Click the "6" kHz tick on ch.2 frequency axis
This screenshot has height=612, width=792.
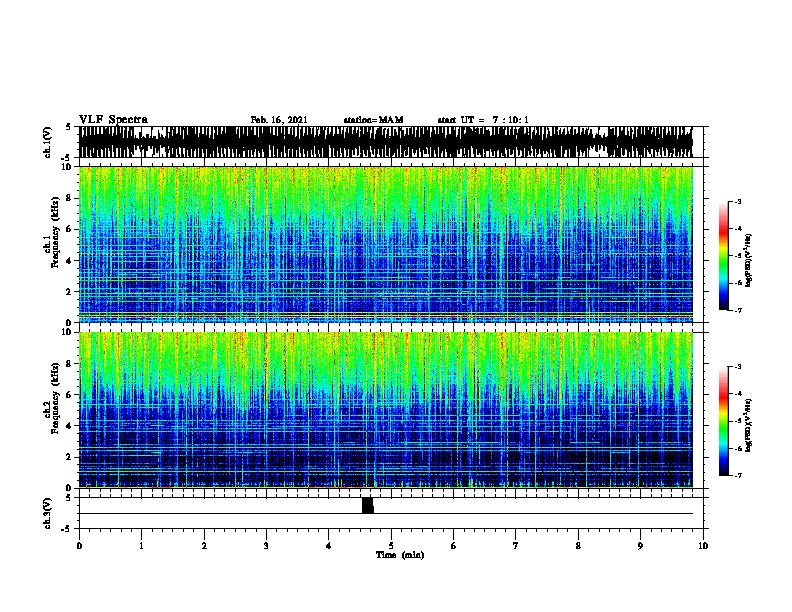[70, 394]
